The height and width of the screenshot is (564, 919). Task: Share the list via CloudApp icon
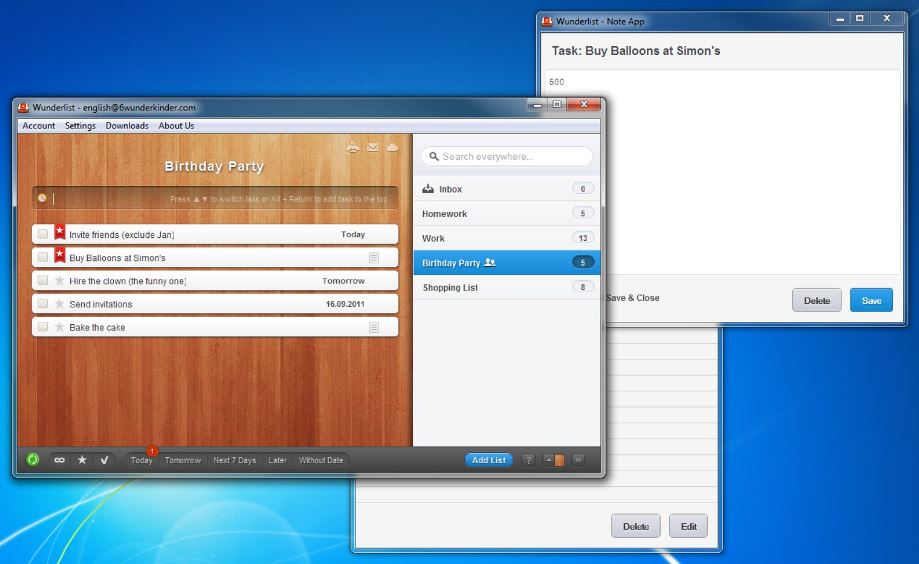[393, 147]
